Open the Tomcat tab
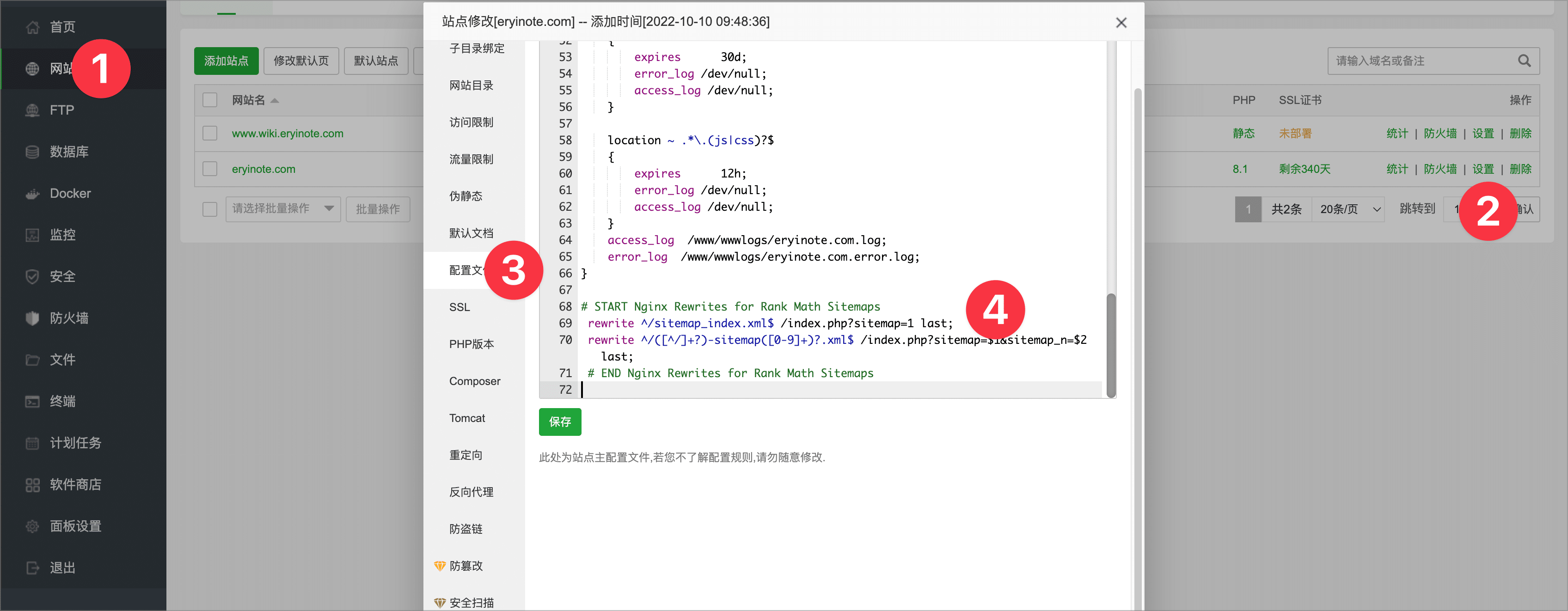 [x=467, y=418]
